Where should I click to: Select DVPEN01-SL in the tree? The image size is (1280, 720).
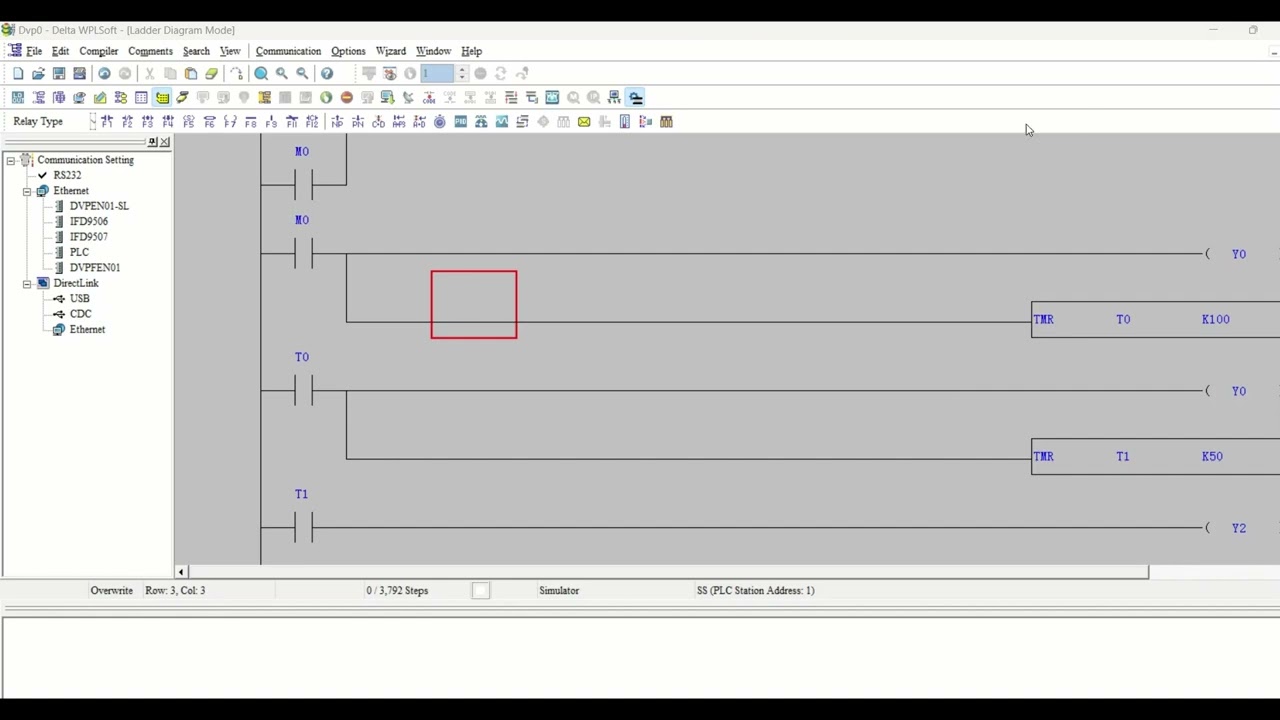(99, 206)
